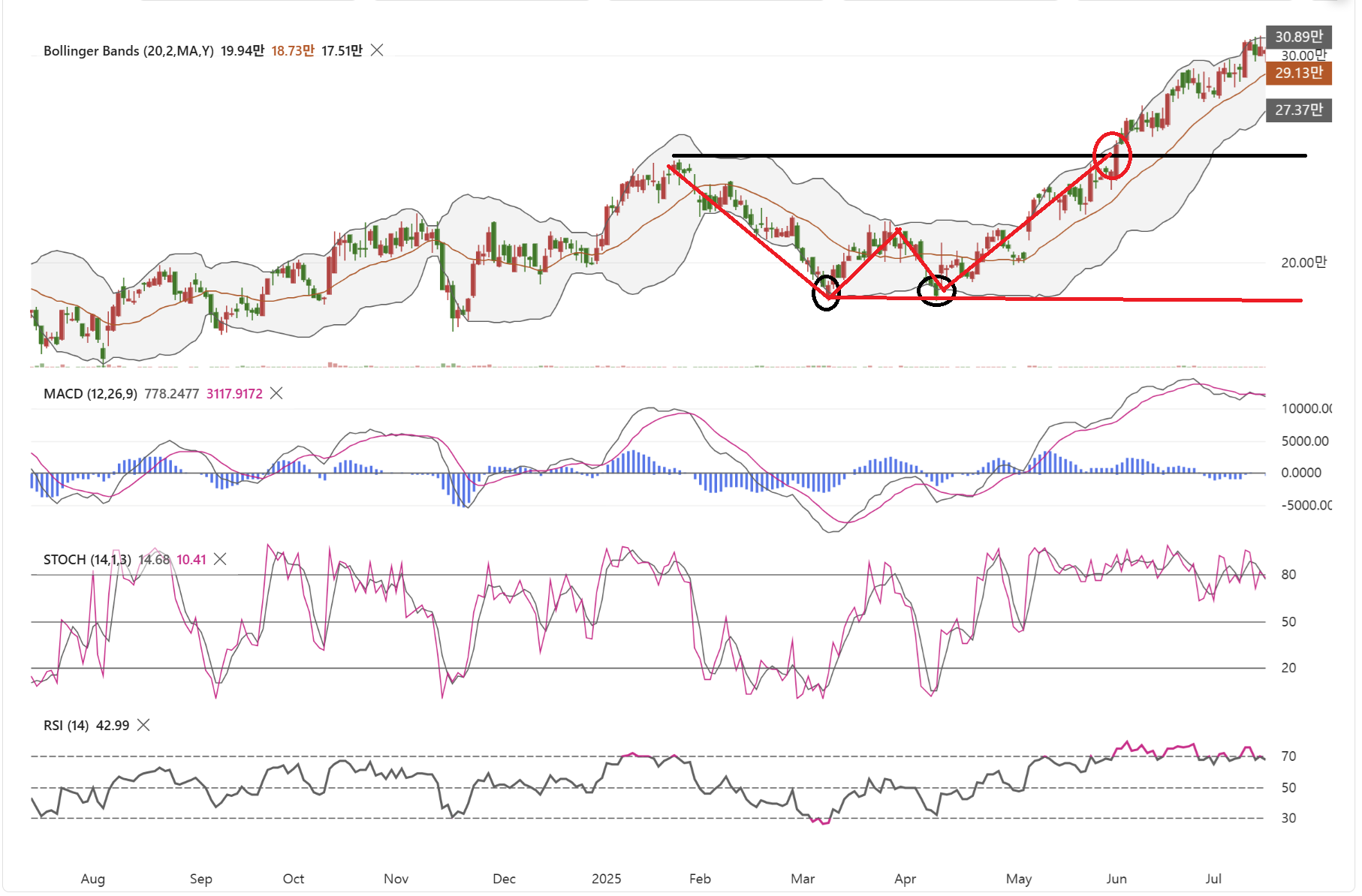The width and height of the screenshot is (1362, 896).
Task: Click the MACD value 778.2477
Action: pyautogui.click(x=172, y=393)
